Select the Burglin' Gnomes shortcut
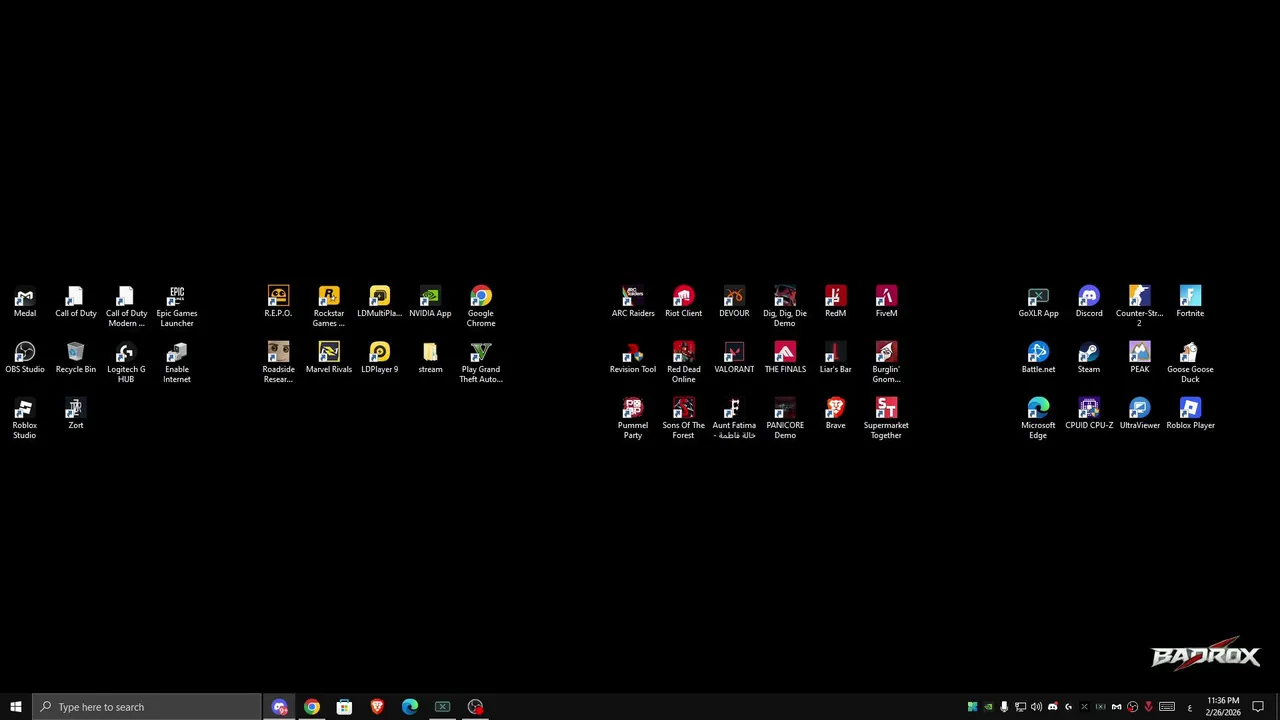Screen dimensions: 1280x720 (886, 363)
